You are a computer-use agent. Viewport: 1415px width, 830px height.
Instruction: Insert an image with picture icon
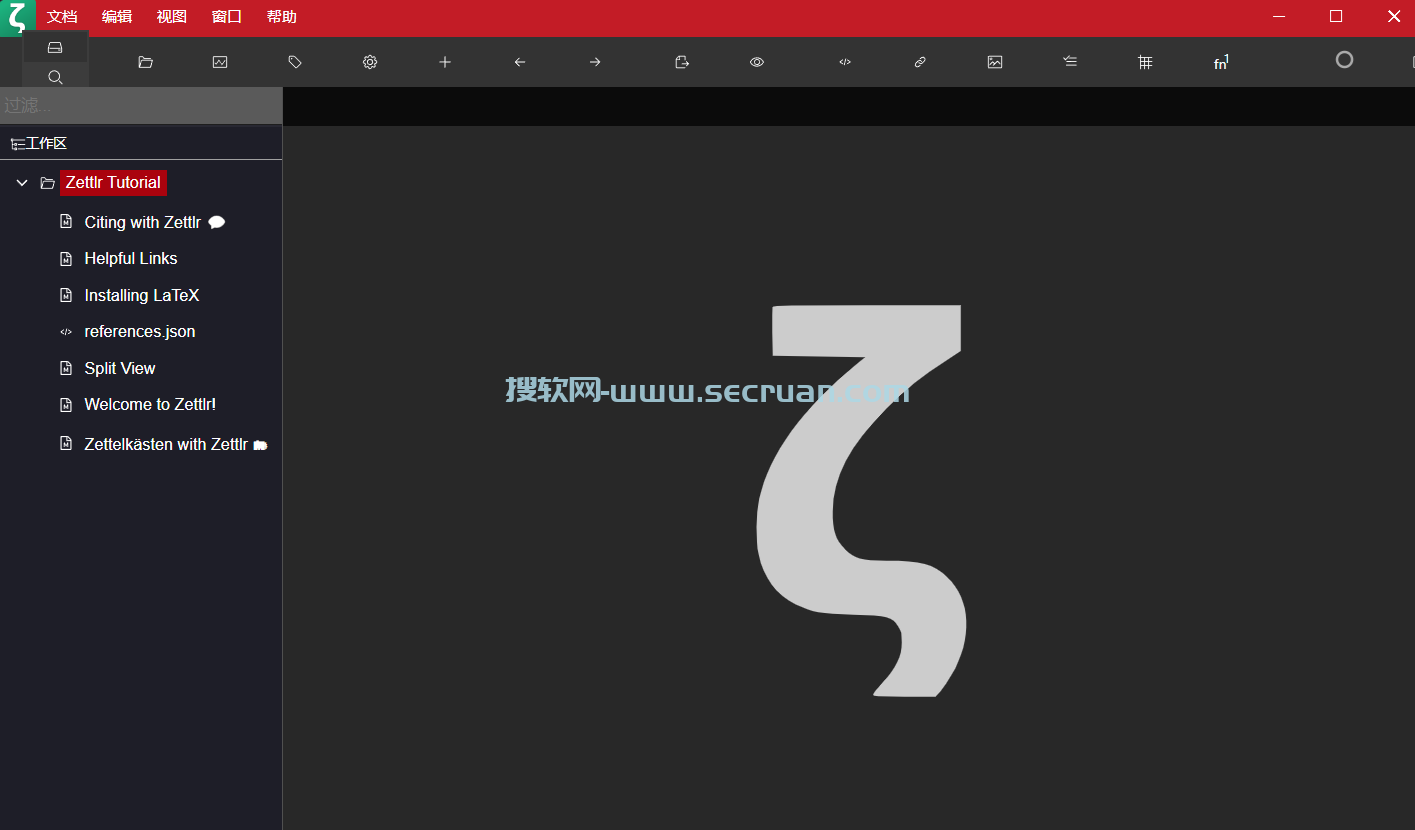(995, 62)
